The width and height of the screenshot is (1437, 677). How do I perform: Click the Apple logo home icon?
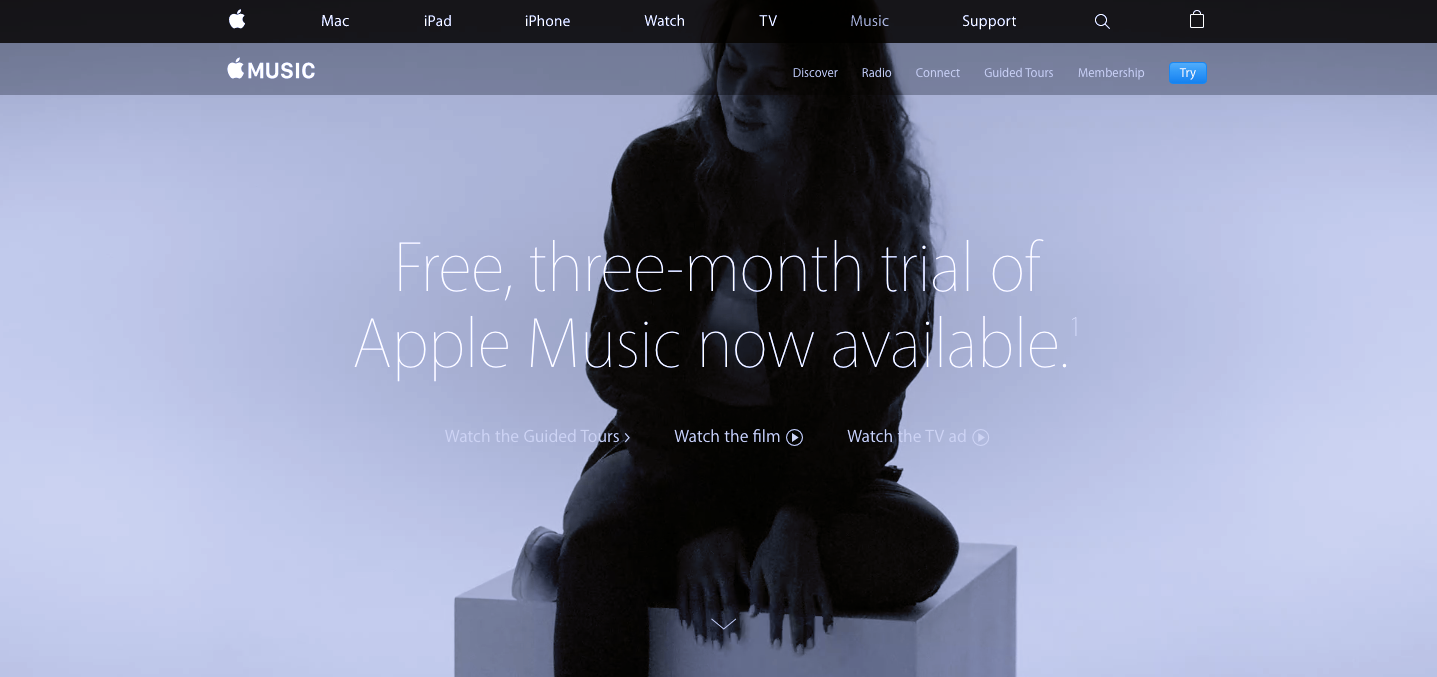237,19
